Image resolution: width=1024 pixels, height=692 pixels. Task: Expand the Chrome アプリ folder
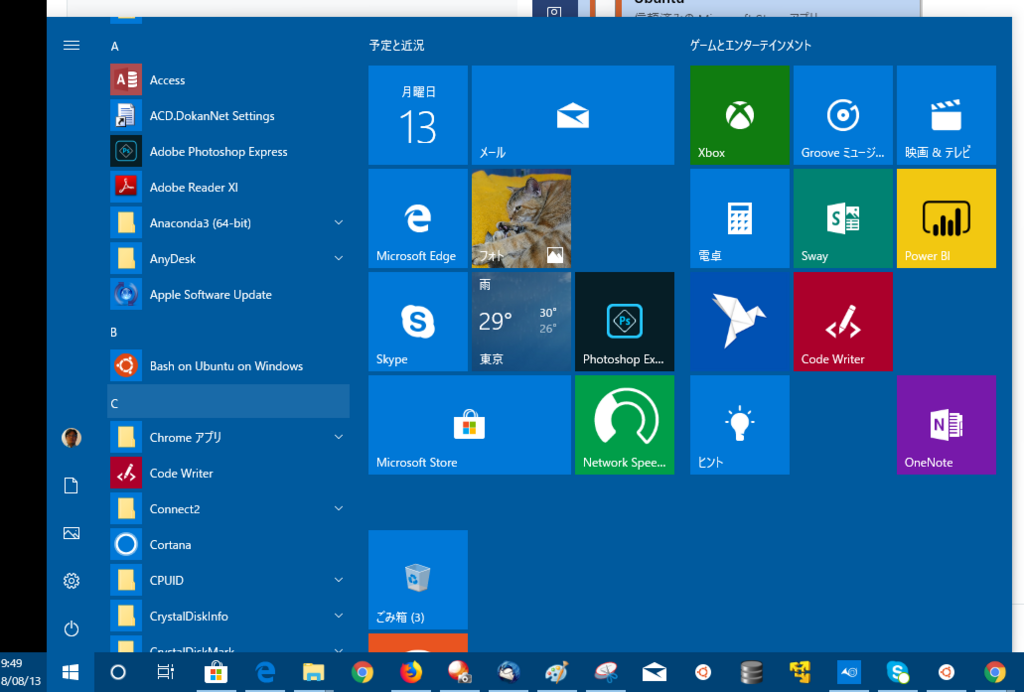(229, 437)
